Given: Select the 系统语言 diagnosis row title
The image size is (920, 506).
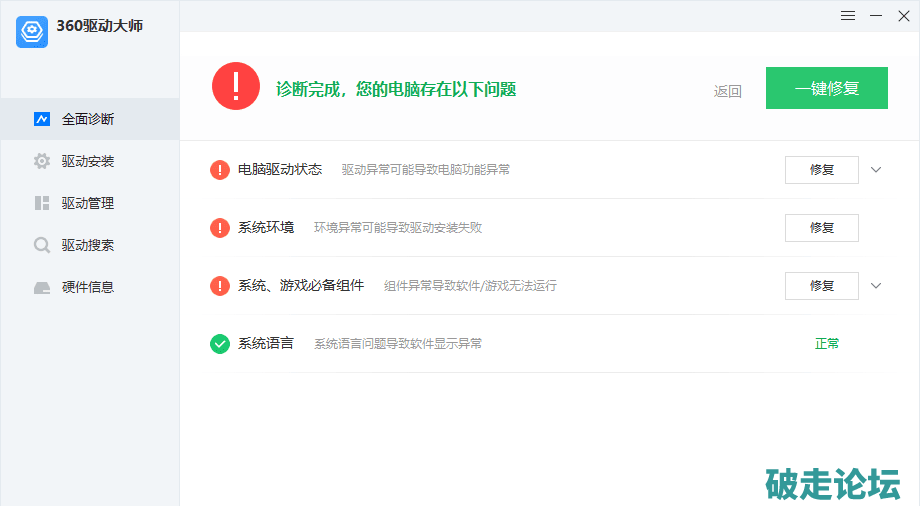Looking at the screenshot, I should tap(266, 344).
